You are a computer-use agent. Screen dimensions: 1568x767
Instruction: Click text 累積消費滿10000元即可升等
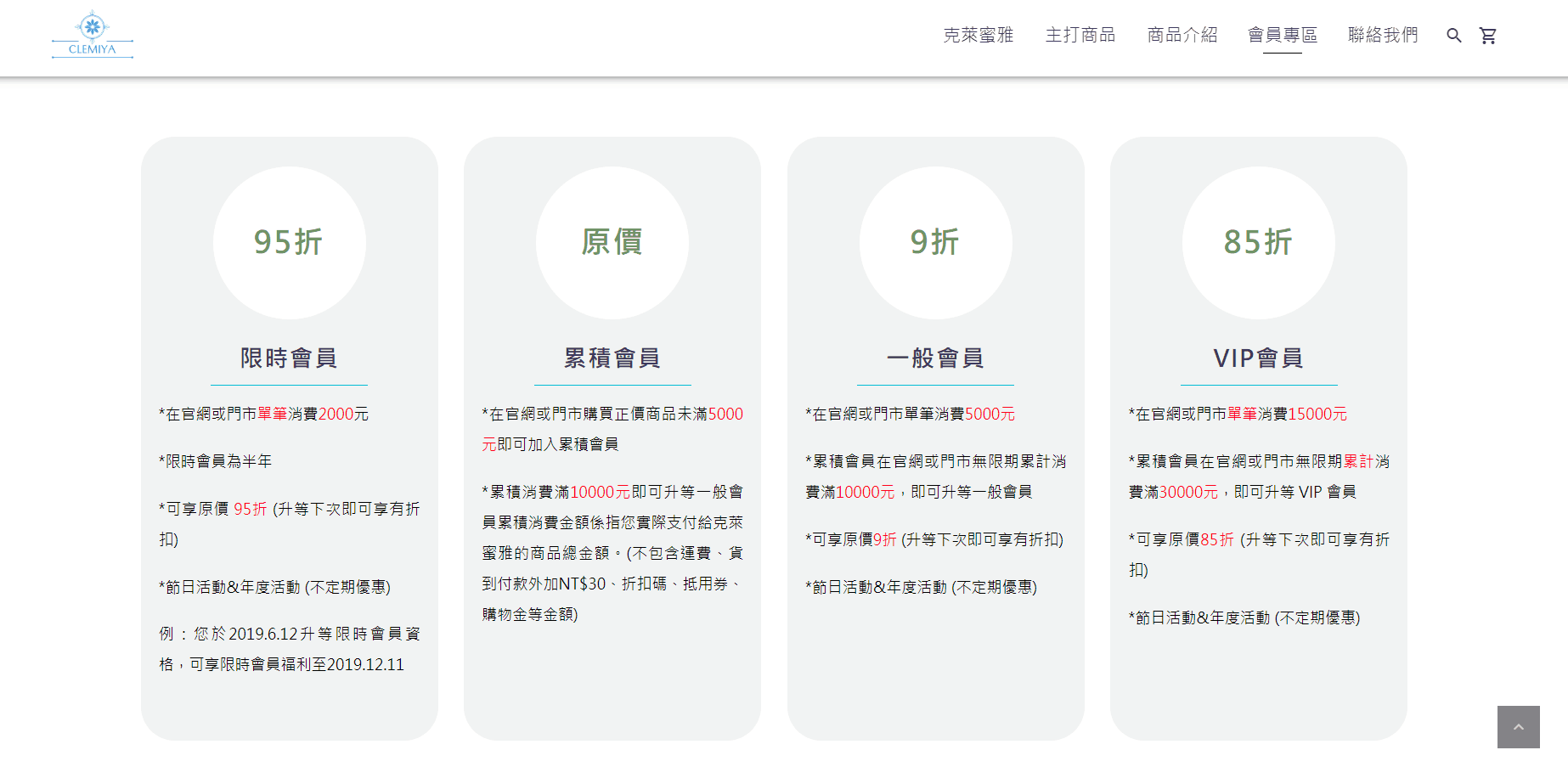[584, 492]
